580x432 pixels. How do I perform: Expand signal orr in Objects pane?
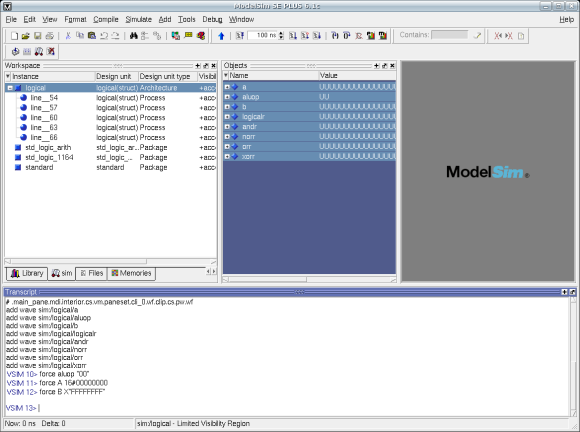click(227, 147)
